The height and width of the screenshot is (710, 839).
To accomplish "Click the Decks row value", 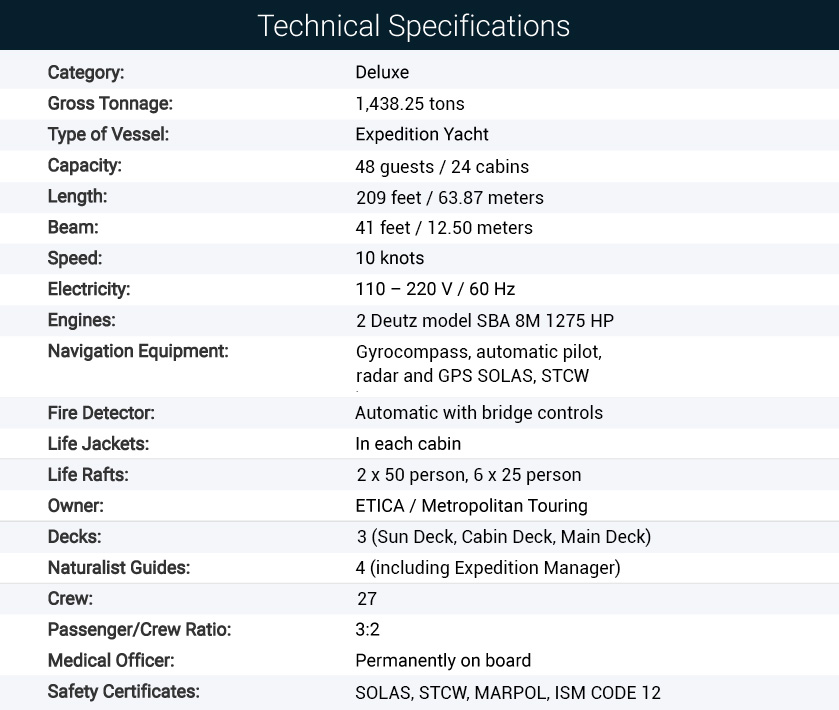I will click(x=504, y=537).
